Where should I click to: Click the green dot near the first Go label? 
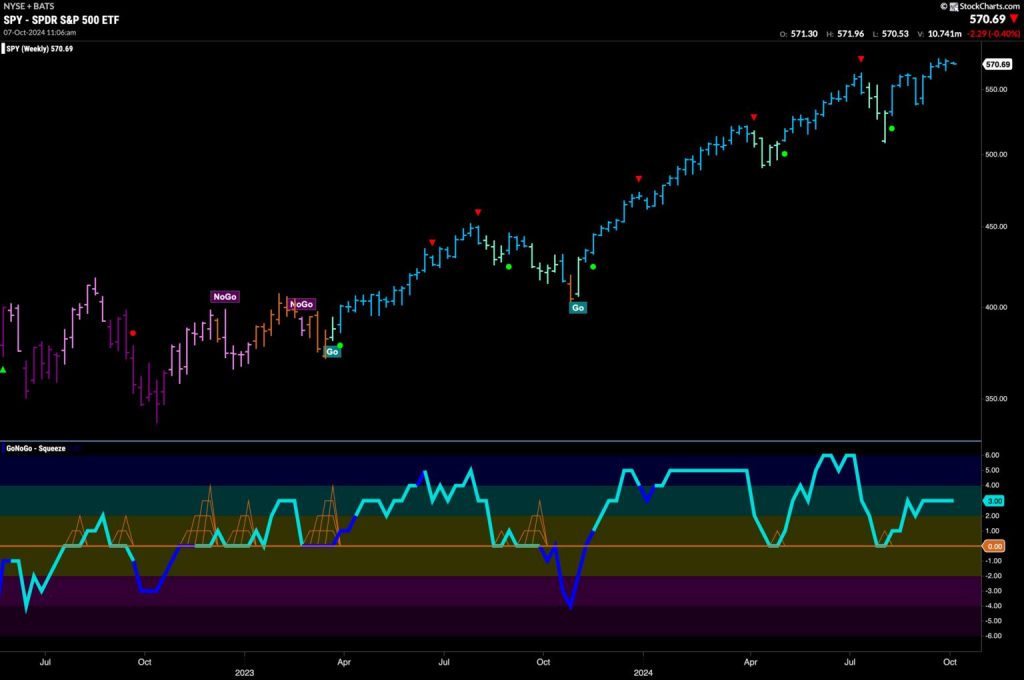(x=340, y=346)
